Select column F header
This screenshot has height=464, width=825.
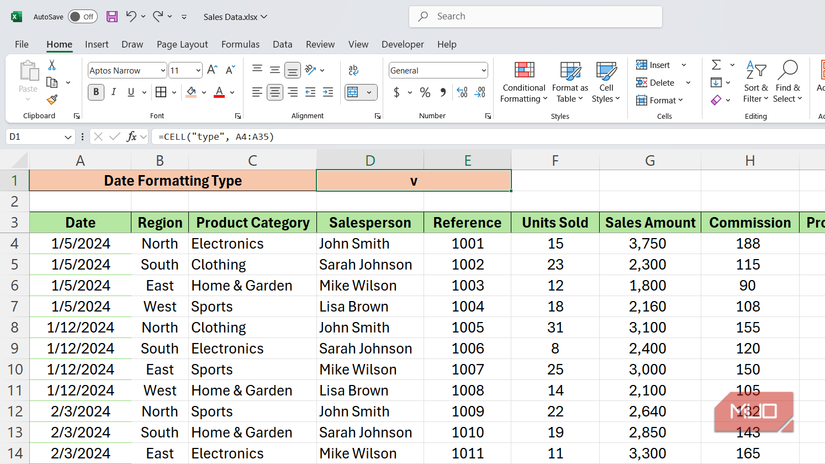(555, 160)
